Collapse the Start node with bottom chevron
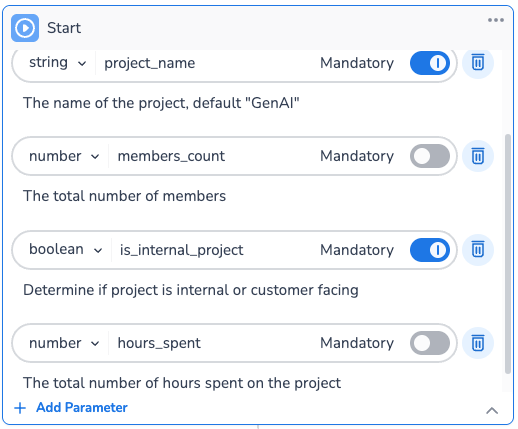 click(492, 411)
